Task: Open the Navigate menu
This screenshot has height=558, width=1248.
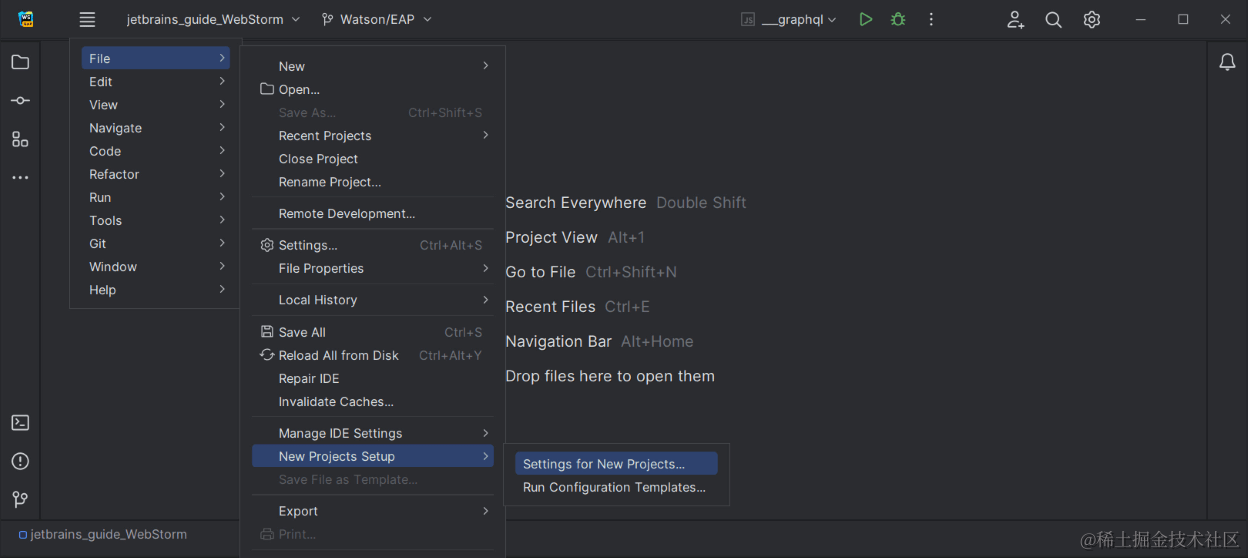Action: [155, 128]
